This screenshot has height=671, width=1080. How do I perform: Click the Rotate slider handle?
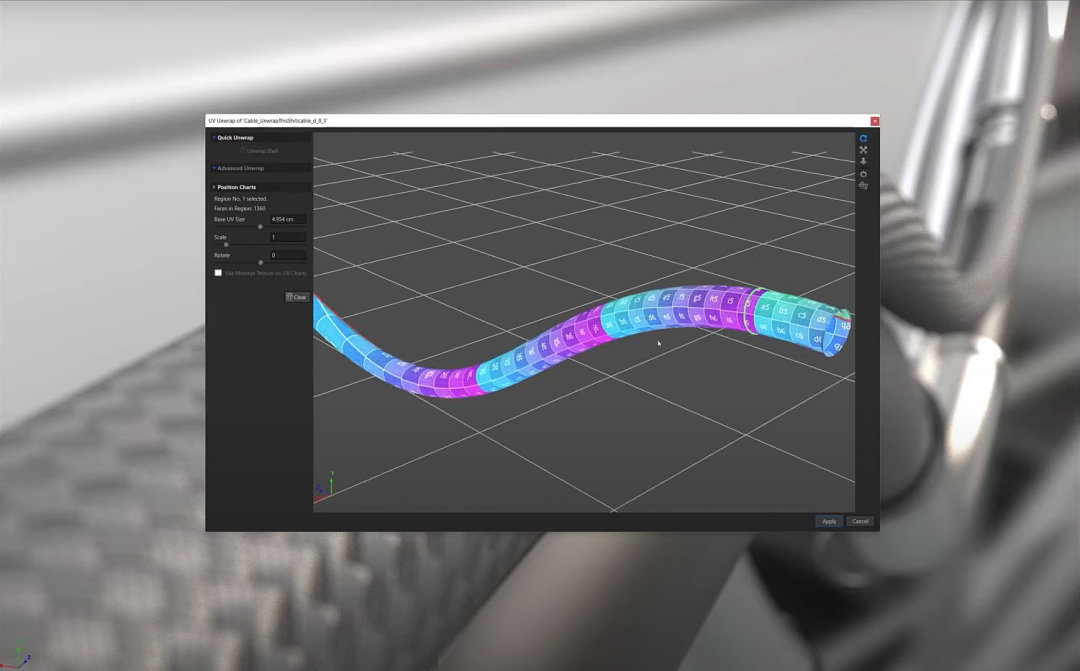pos(260,262)
